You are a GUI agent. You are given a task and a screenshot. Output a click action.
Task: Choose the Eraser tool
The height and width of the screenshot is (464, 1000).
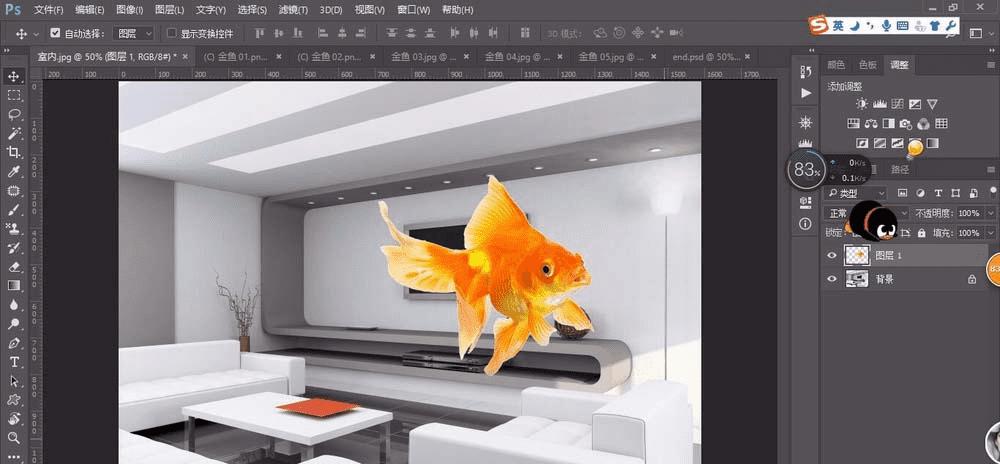pos(14,267)
